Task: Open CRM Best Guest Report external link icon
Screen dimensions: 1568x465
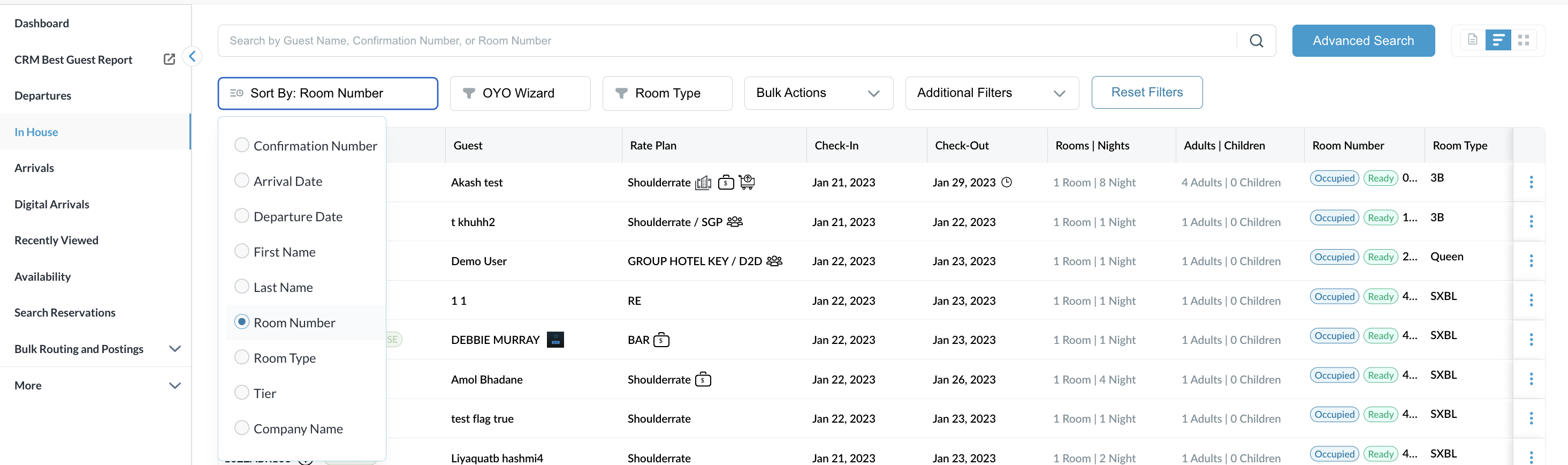Action: point(169,59)
